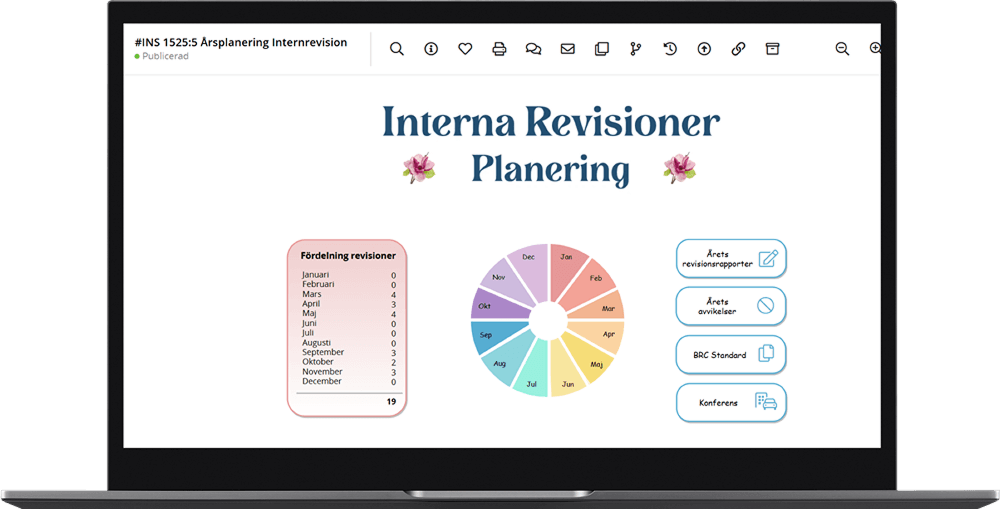Viewport: 1000px width, 509px height.
Task: Click the search magnifier icon
Action: point(397,49)
